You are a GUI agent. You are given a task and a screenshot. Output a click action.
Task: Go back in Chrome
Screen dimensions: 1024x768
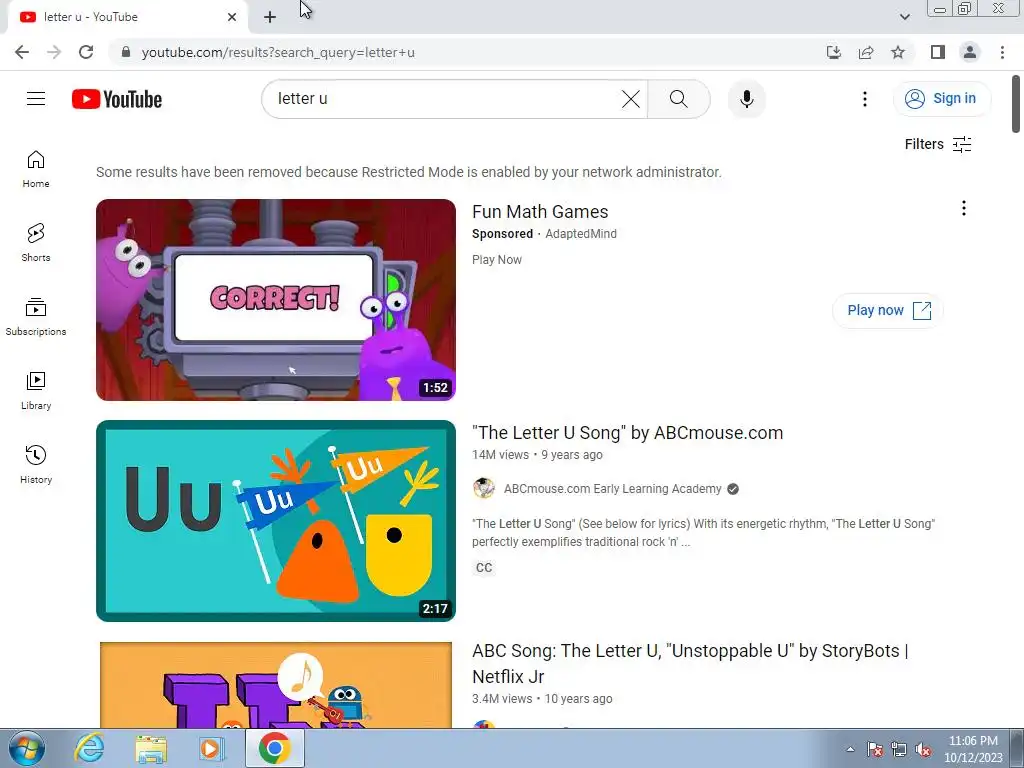(x=22, y=52)
